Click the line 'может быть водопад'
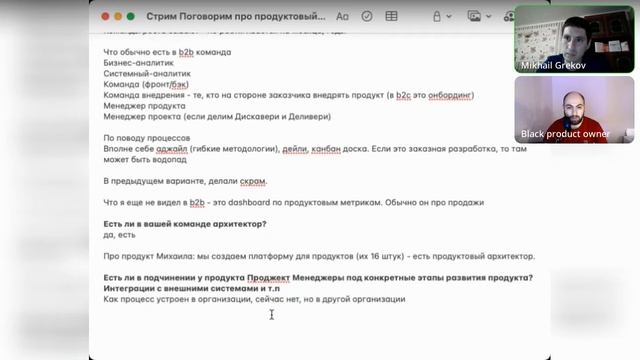Screen dimensions: 640x360 pyautogui.click(x=145, y=160)
